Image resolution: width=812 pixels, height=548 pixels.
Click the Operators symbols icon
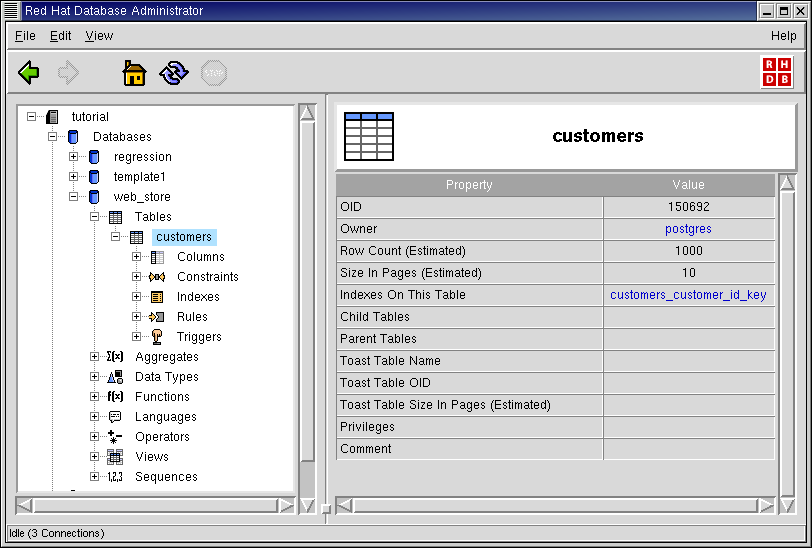[x=115, y=437]
